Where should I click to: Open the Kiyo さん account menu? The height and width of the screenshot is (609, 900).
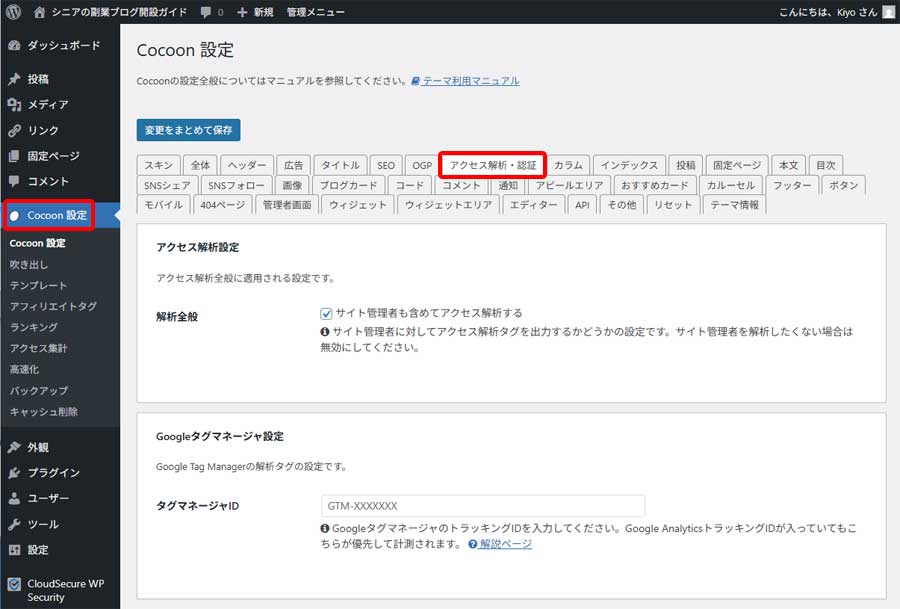pyautogui.click(x=836, y=11)
